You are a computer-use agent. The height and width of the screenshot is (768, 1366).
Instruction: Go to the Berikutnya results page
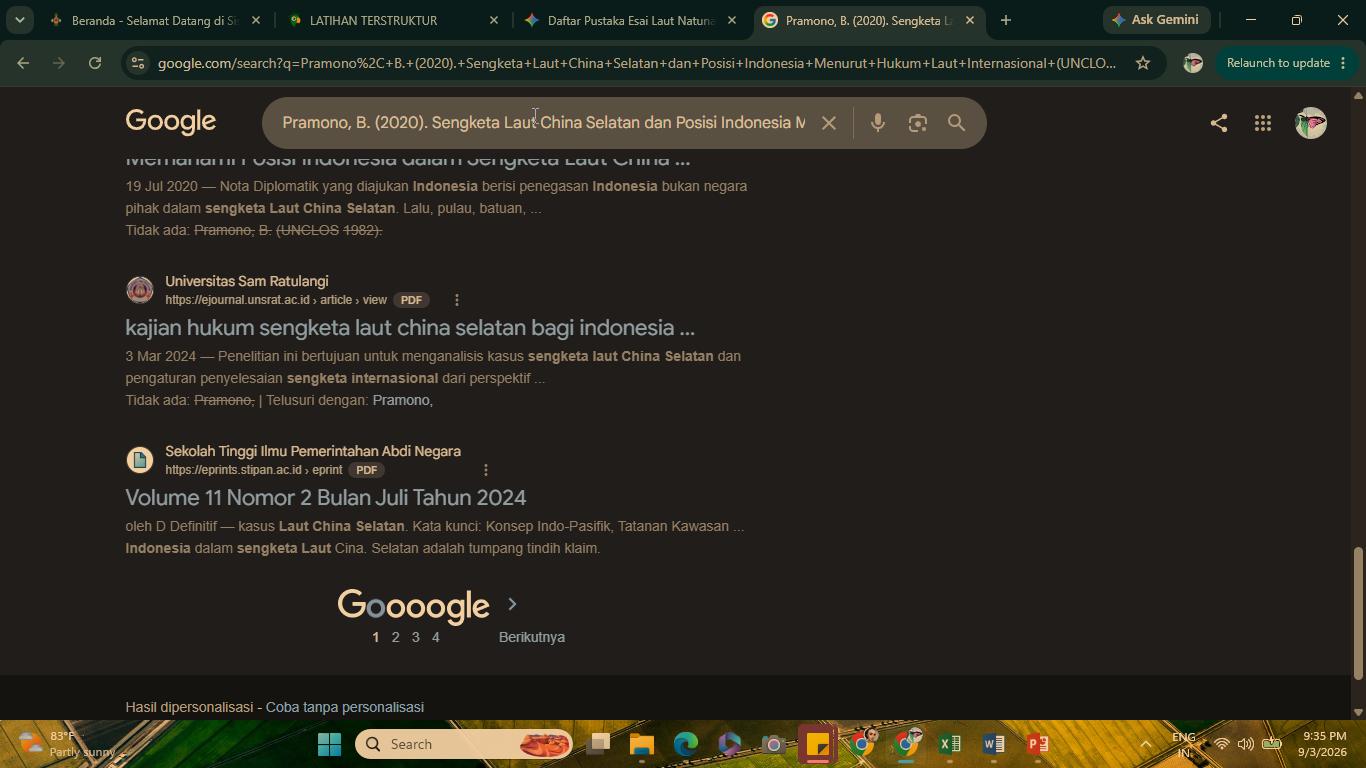pyautogui.click(x=532, y=637)
